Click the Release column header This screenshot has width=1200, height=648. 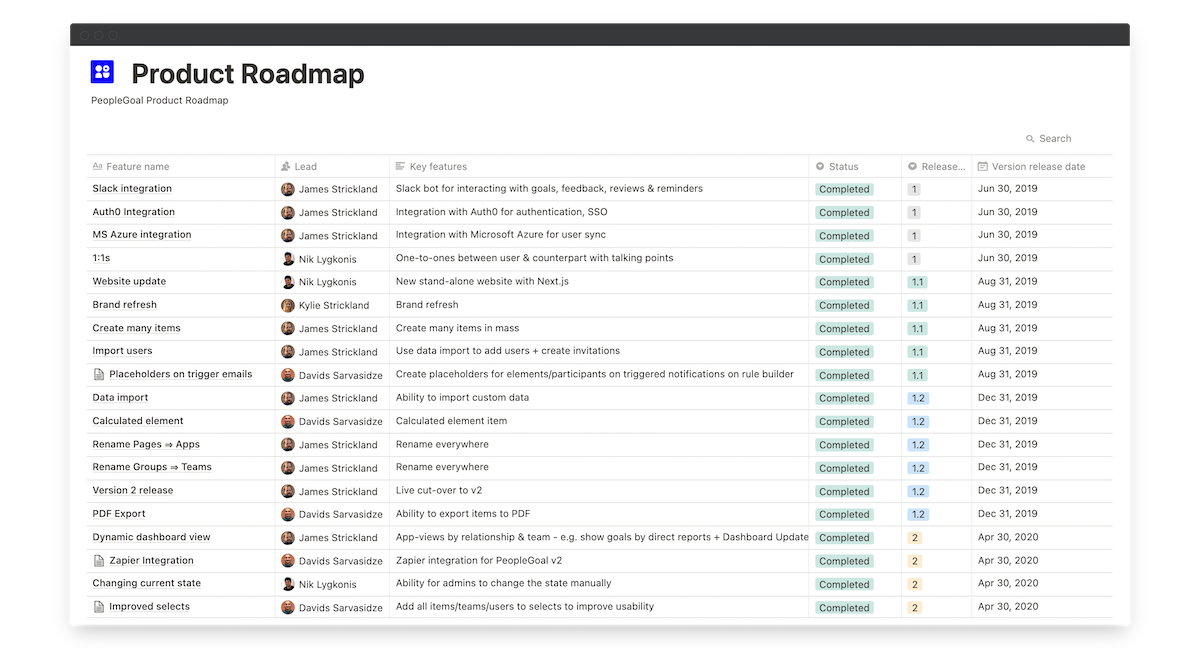tap(936, 167)
